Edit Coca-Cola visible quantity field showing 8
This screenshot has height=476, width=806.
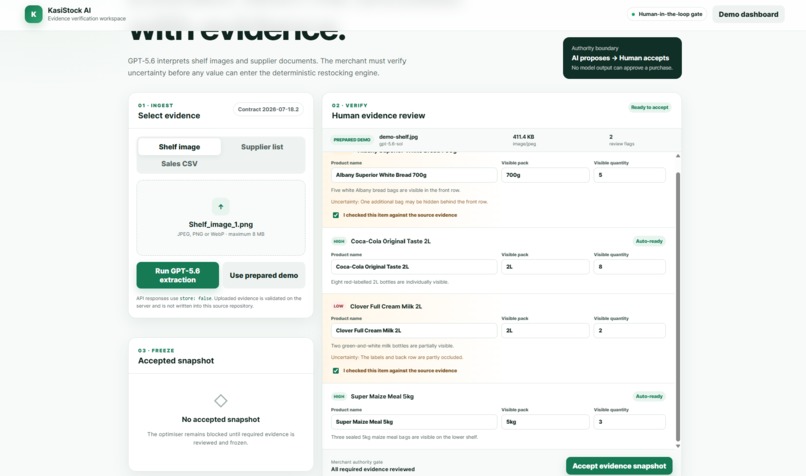[x=629, y=266]
